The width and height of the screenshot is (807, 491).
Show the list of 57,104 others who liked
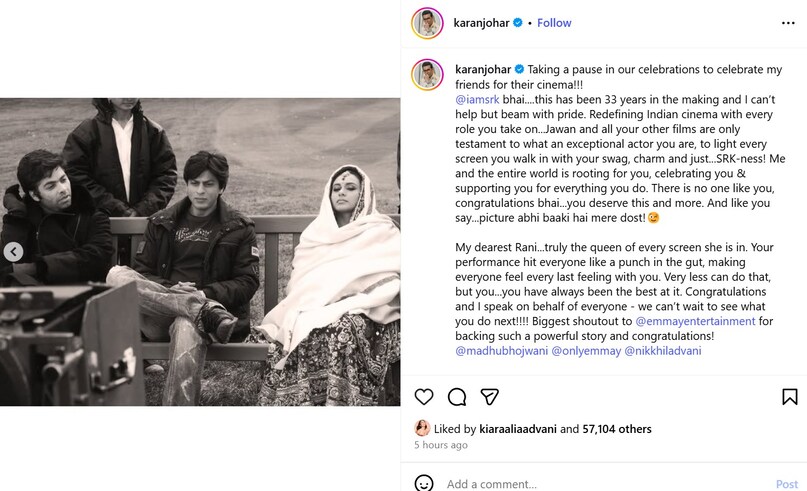616,429
